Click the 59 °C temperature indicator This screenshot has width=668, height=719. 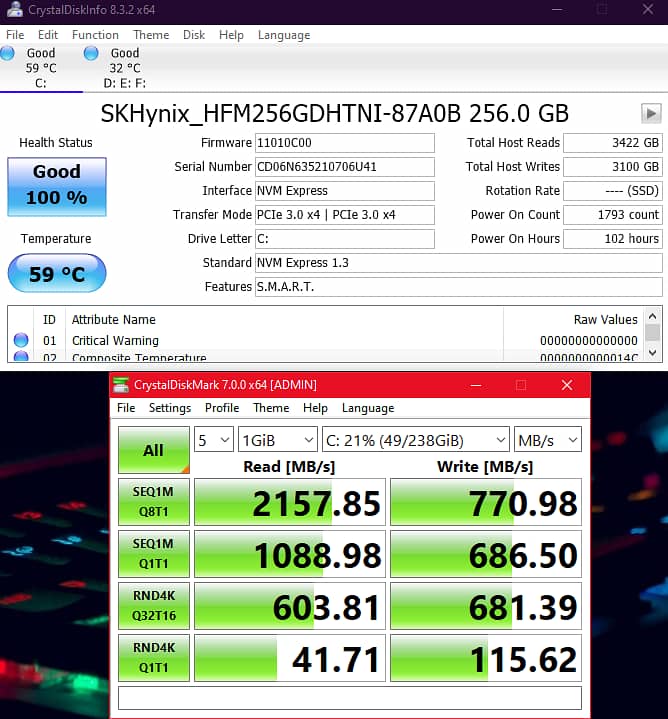pyautogui.click(x=56, y=273)
